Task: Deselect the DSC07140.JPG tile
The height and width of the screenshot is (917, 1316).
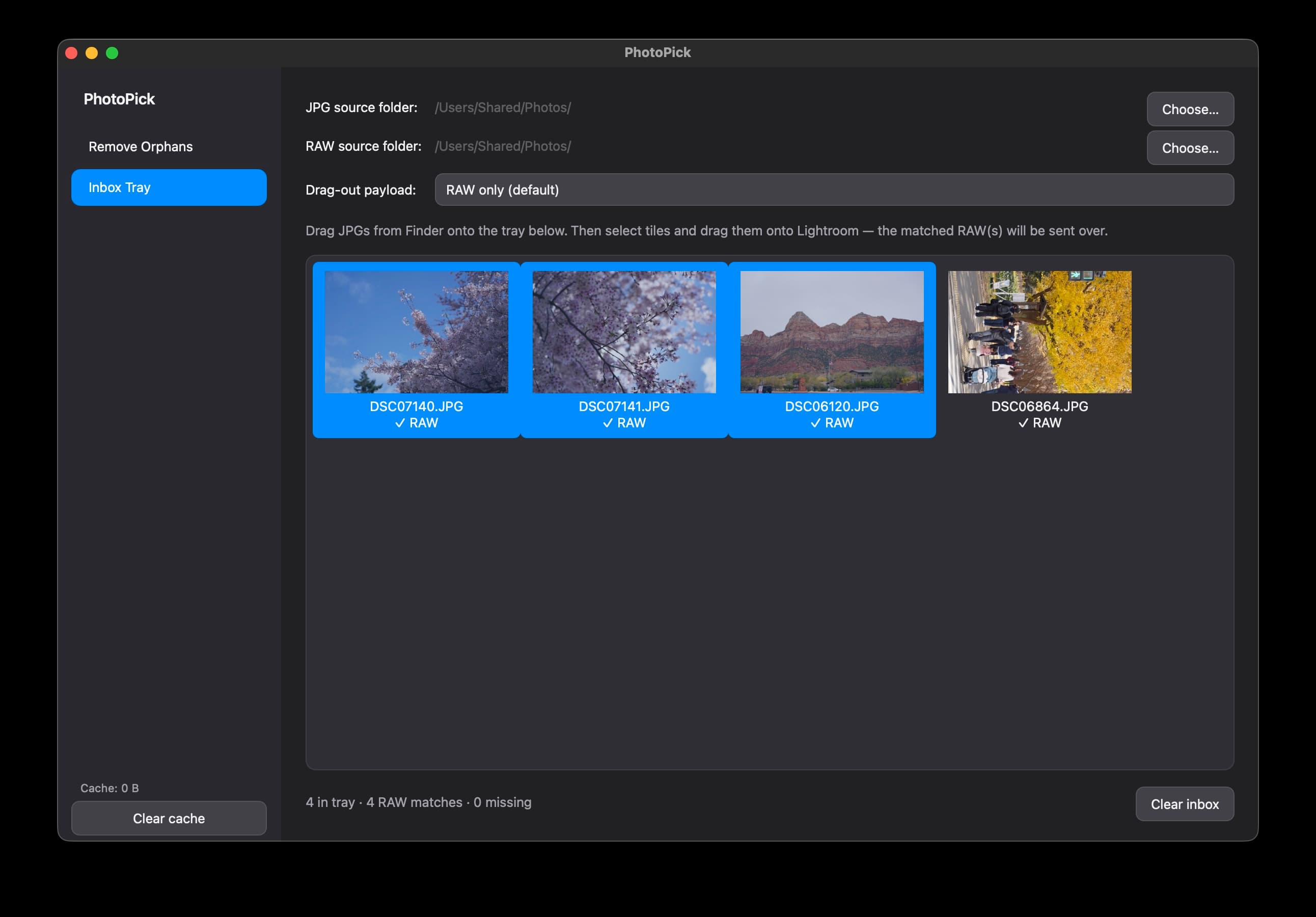Action: coord(416,333)
